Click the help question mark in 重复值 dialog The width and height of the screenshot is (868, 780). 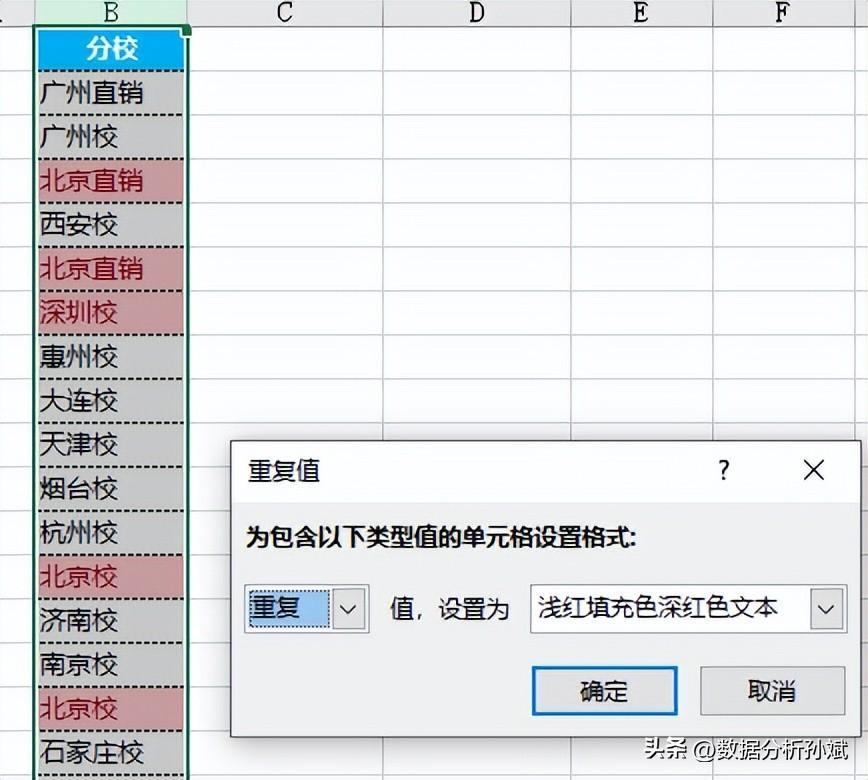(724, 470)
